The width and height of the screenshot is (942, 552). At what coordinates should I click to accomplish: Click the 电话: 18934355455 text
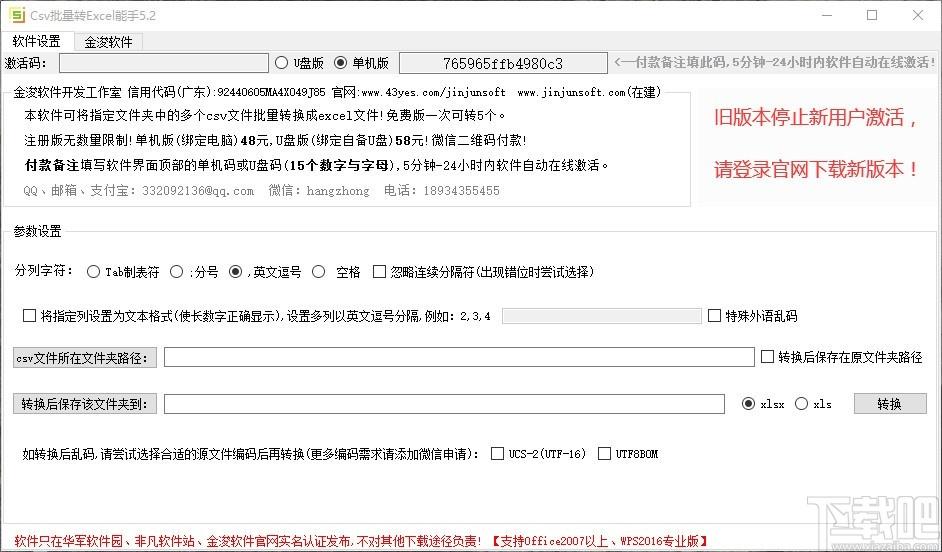click(x=442, y=191)
